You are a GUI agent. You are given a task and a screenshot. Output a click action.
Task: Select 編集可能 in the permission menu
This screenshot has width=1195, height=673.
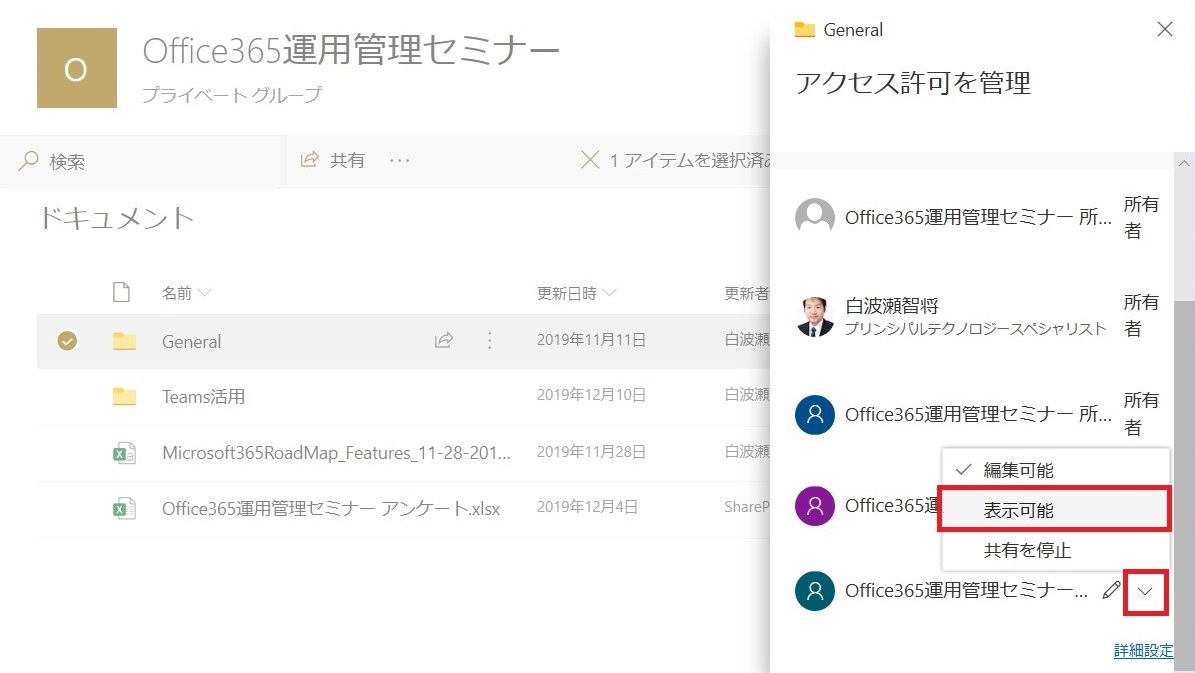[1056, 469]
